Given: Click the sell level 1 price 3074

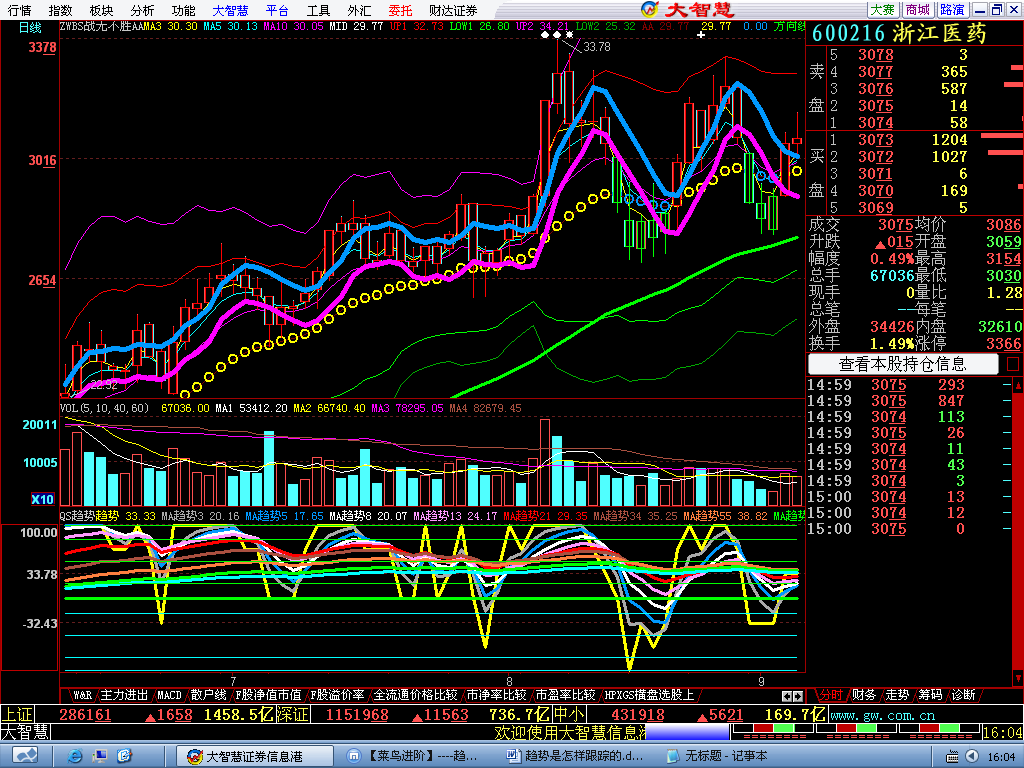Looking at the screenshot, I should coord(875,123).
